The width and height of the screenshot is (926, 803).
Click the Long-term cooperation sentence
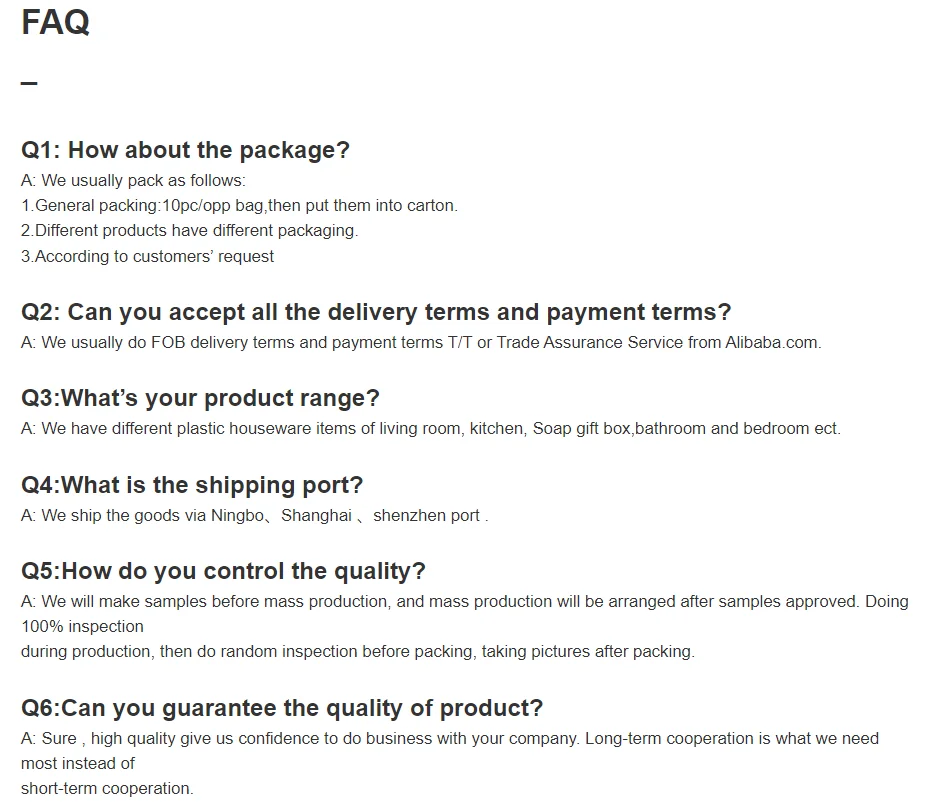[732, 739]
